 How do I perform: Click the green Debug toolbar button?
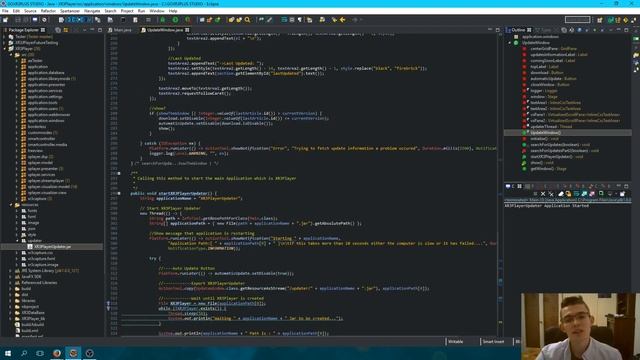coord(163,20)
